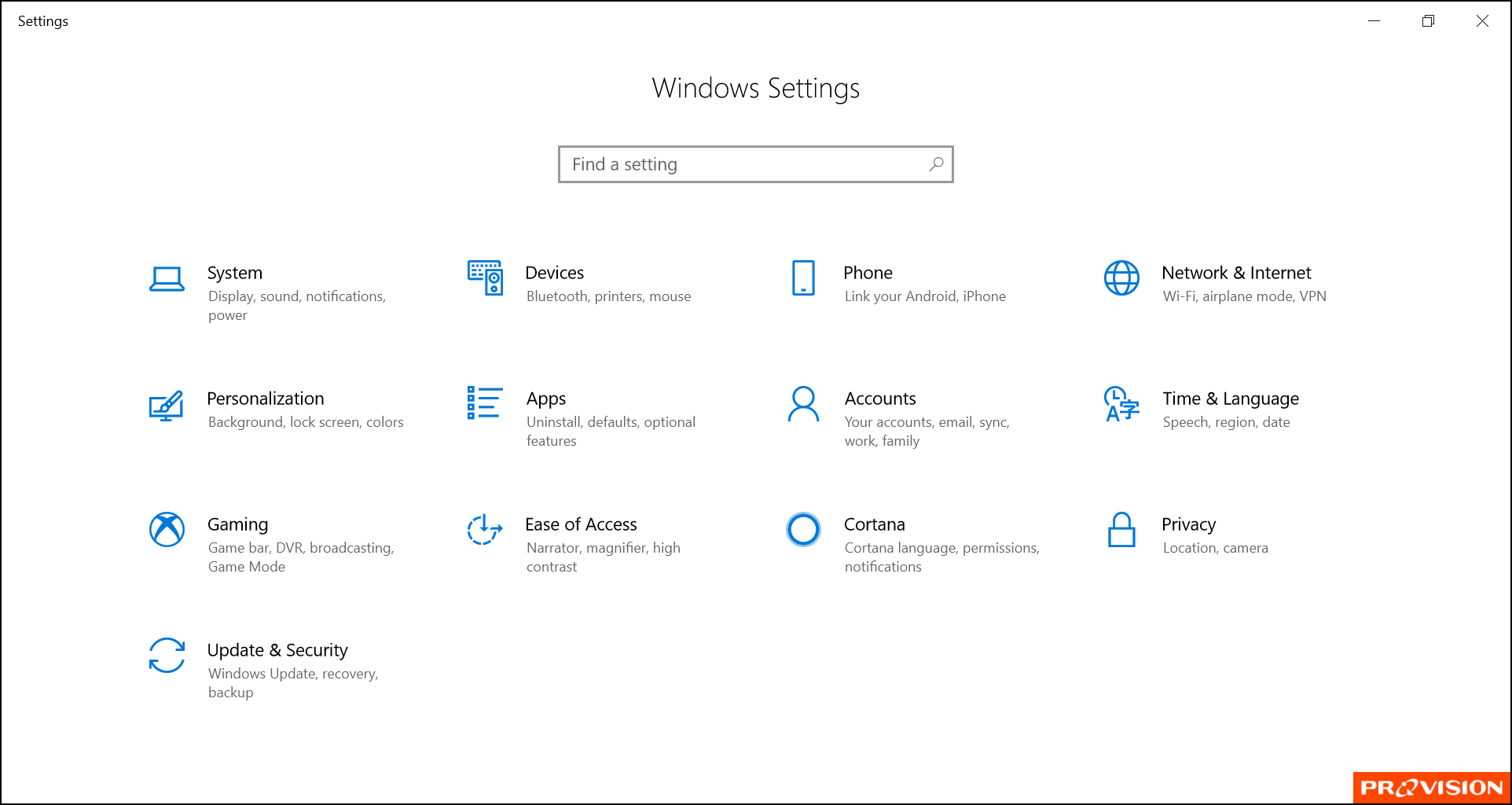Select Time & Language title
The image size is (1512, 805).
(x=1231, y=399)
